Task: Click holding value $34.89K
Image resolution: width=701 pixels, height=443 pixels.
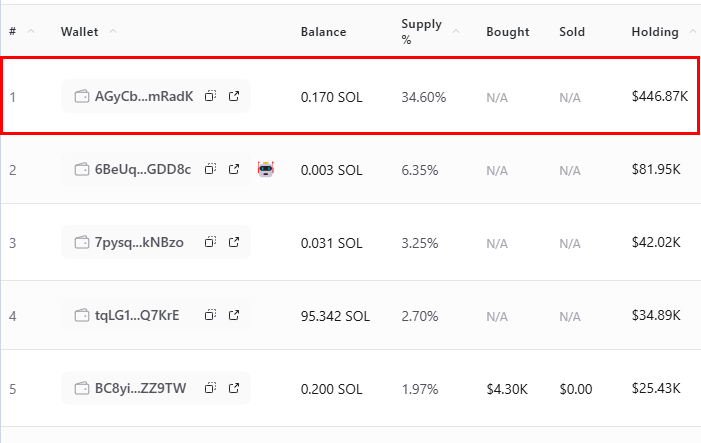Action: coord(656,315)
